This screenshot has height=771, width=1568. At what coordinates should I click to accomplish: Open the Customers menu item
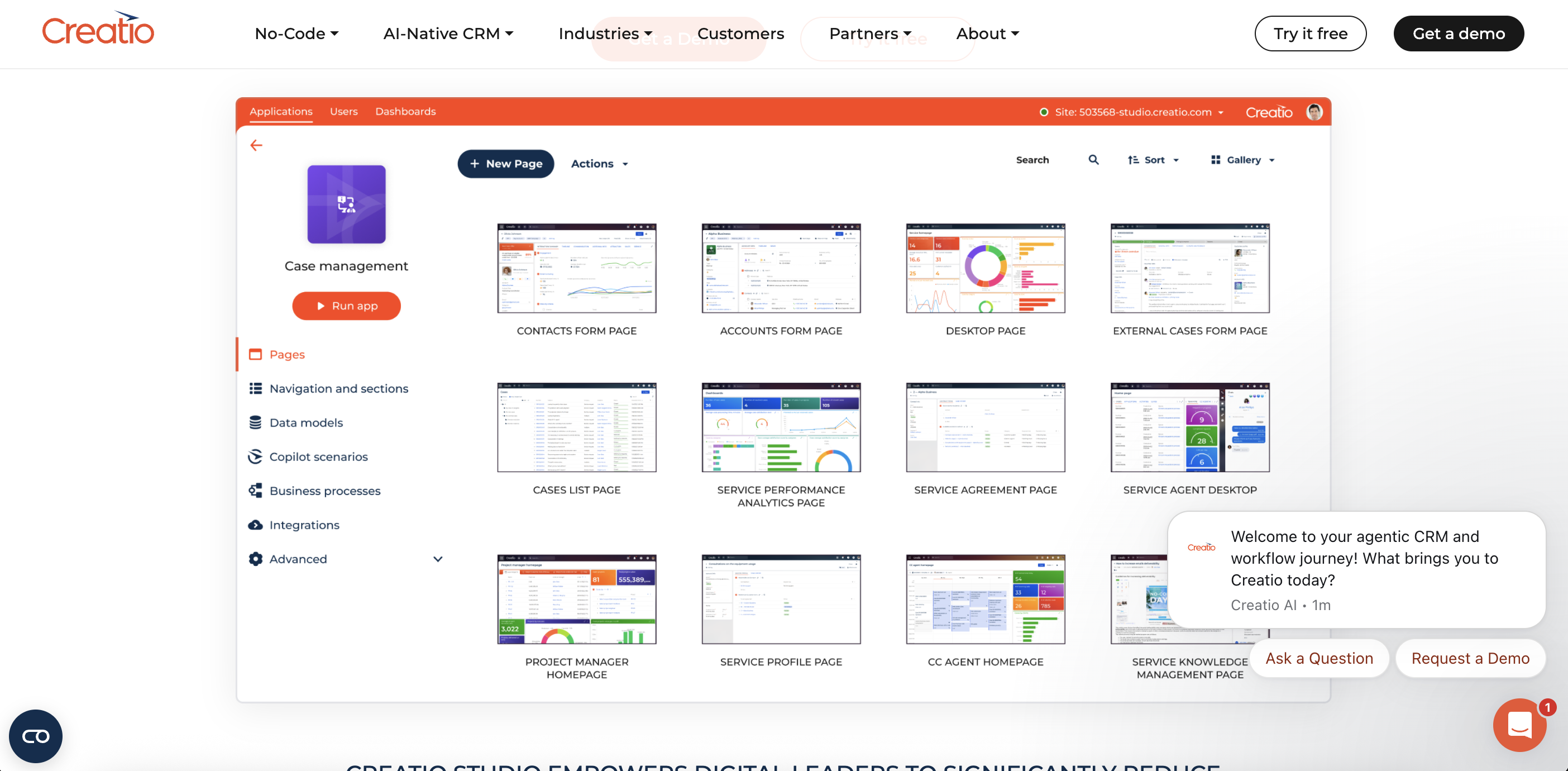point(740,34)
